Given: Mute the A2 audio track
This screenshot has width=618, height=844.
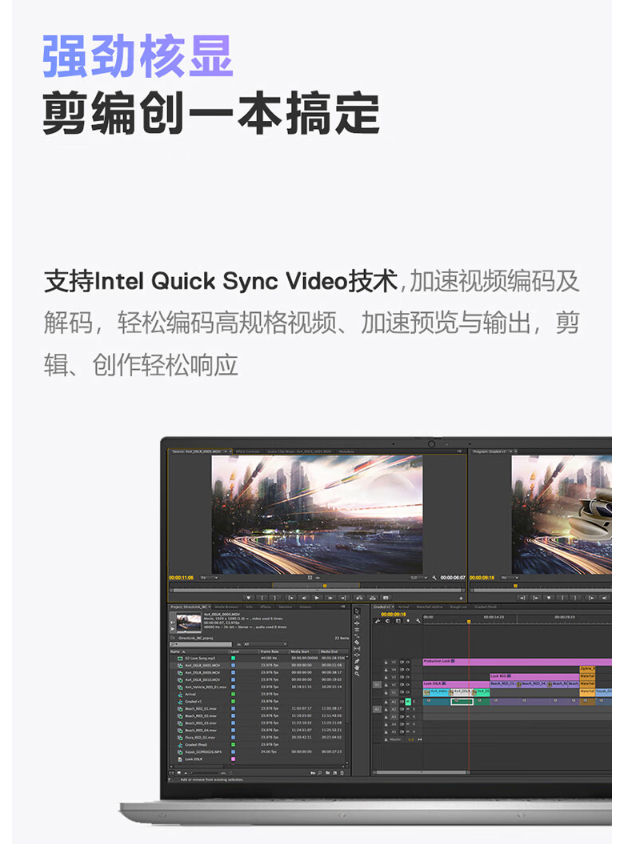Looking at the screenshot, I should [408, 709].
